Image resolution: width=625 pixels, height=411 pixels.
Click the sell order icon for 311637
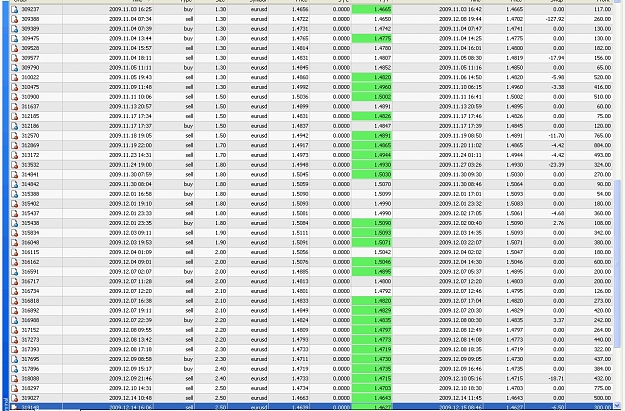(14, 106)
